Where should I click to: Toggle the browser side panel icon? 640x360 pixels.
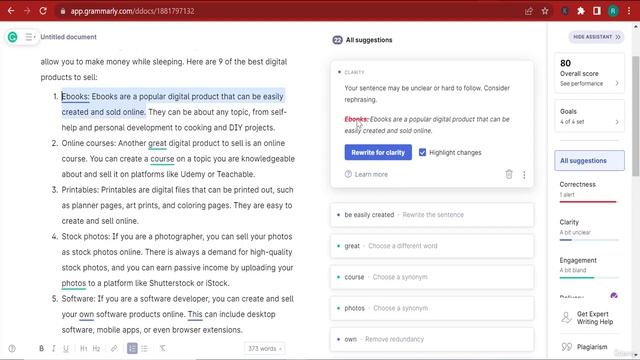pos(597,11)
